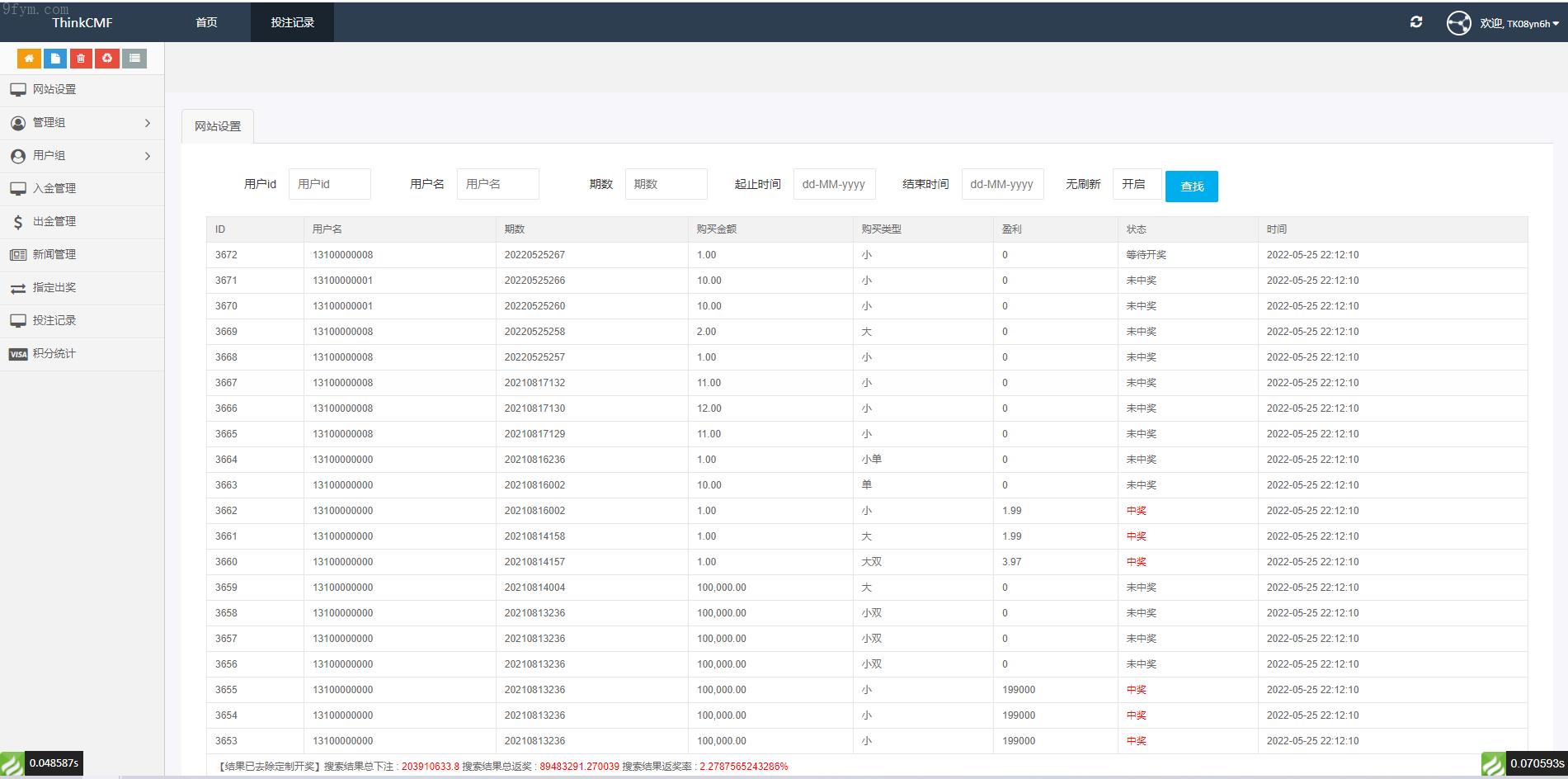Viewport: 1568px width, 779px height.
Task: Click the blue document shortcut icon
Action: pos(55,58)
